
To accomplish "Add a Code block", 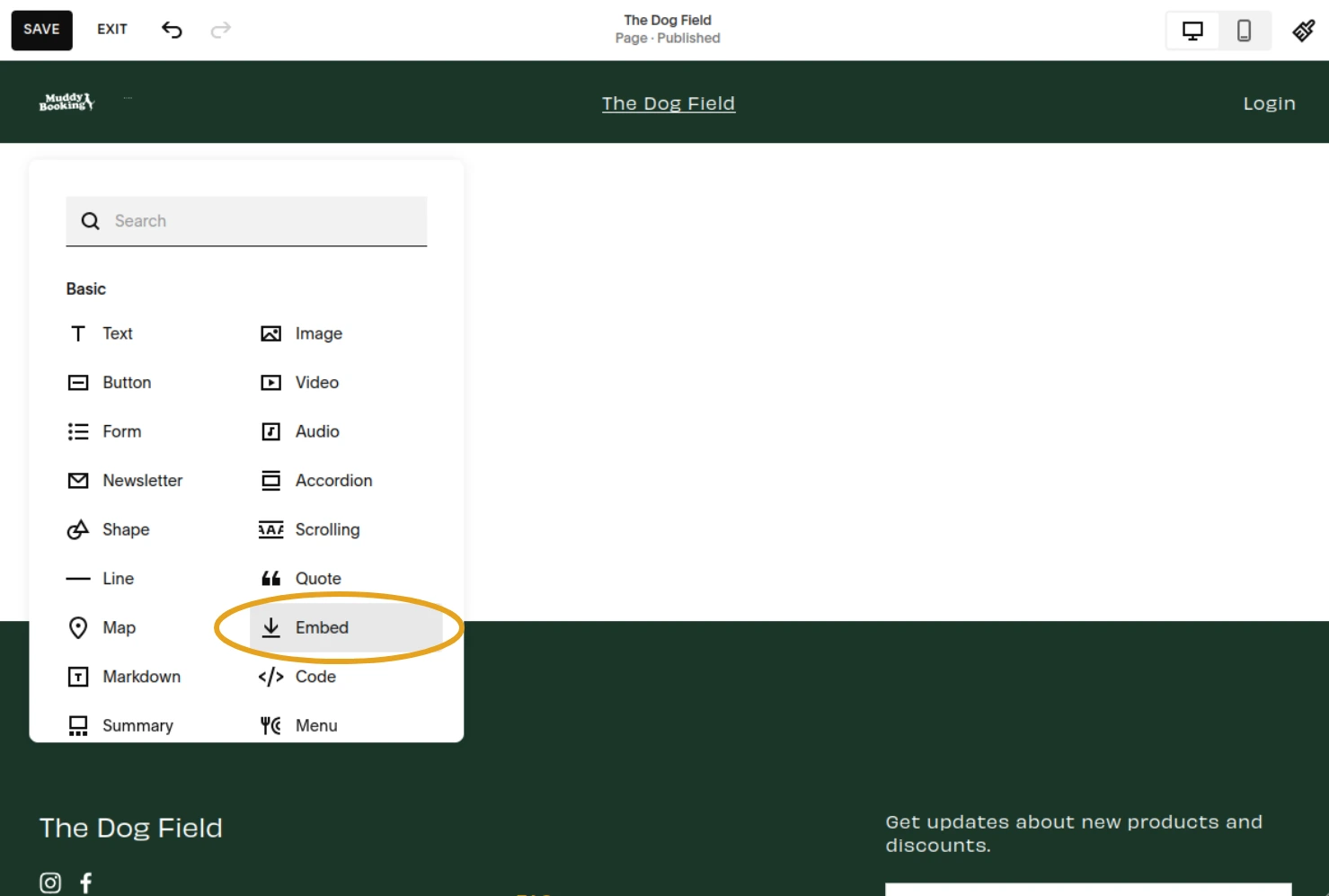I will (315, 677).
